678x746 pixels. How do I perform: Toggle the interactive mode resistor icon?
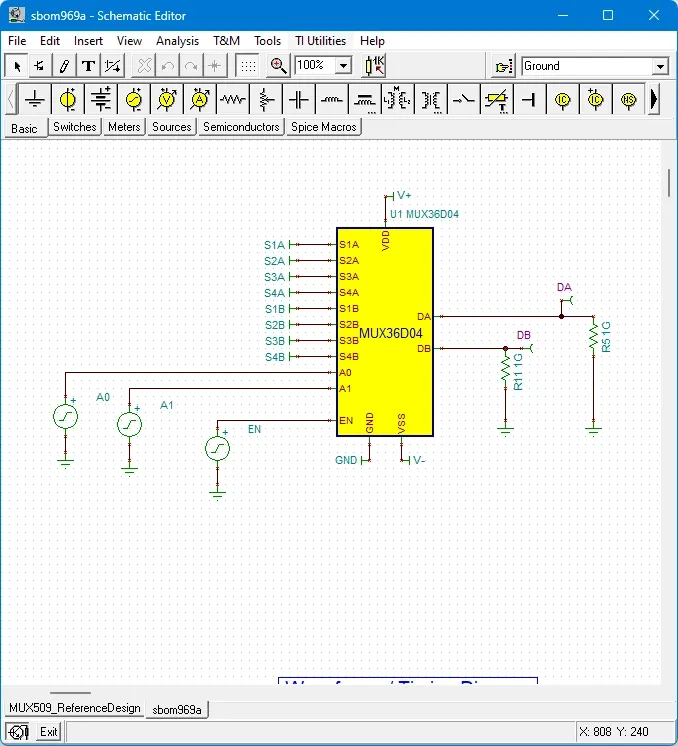[x=374, y=66]
